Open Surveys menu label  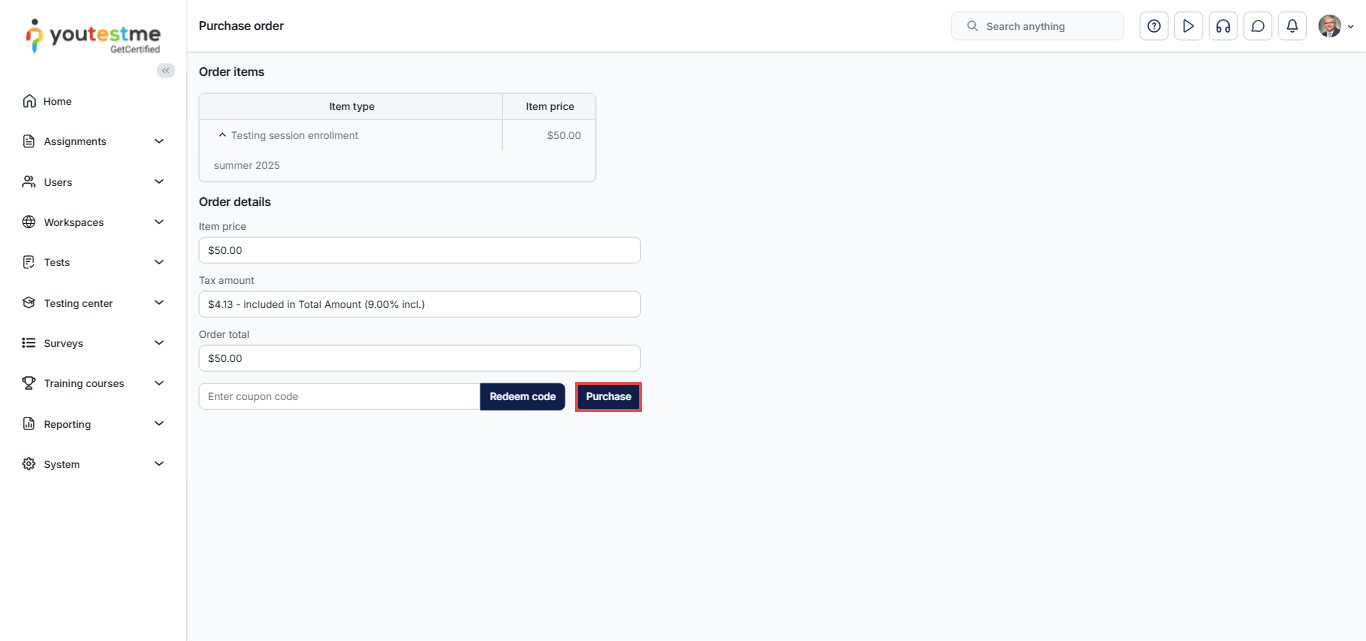click(63, 343)
